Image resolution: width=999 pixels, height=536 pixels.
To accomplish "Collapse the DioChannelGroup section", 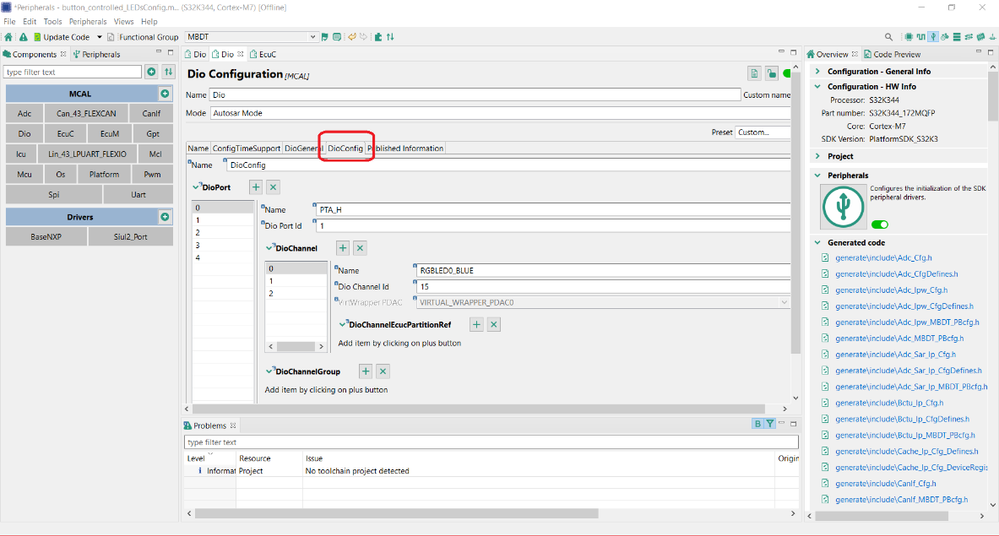I will (x=270, y=371).
